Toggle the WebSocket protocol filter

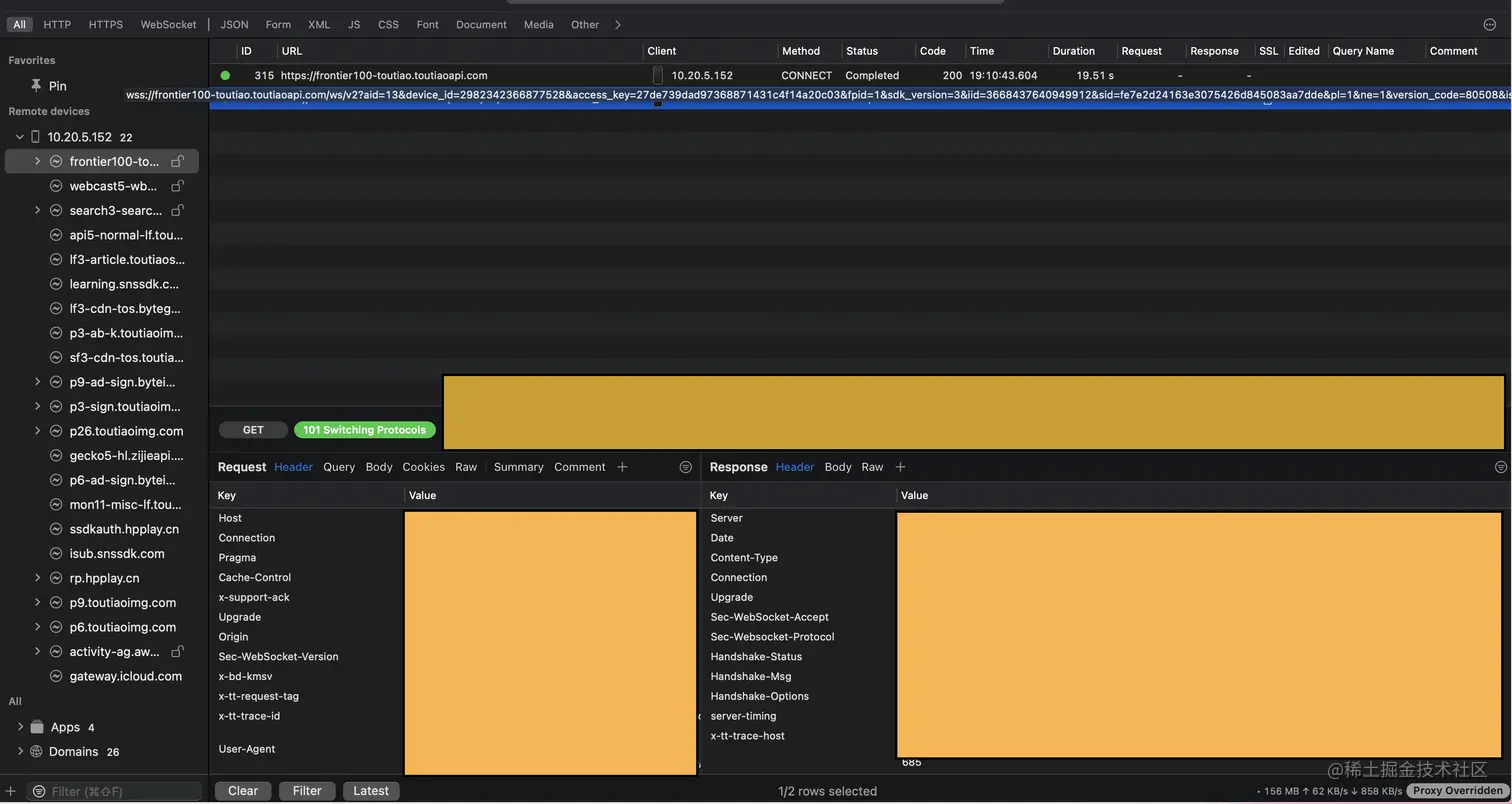tap(168, 24)
